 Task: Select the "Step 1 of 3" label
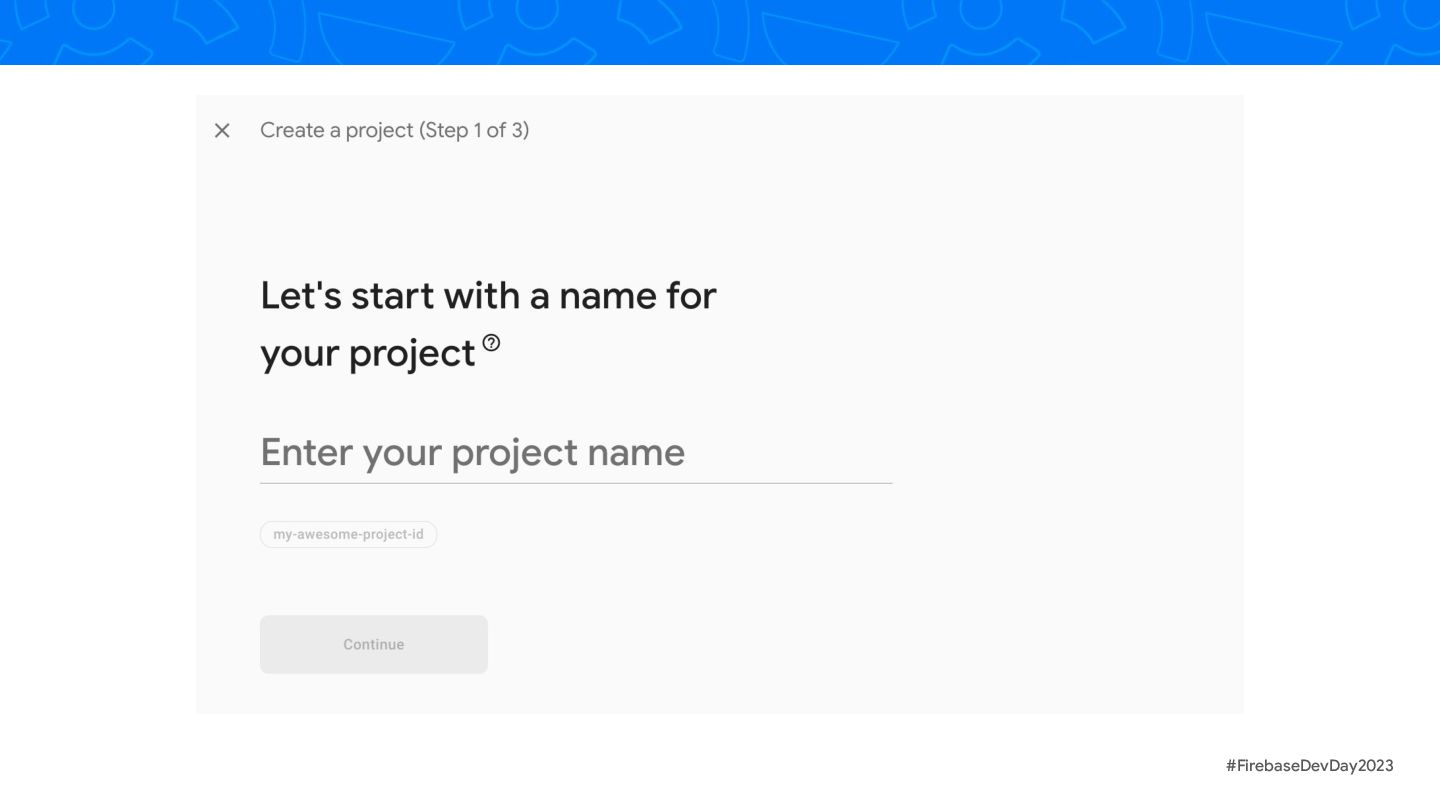click(474, 130)
